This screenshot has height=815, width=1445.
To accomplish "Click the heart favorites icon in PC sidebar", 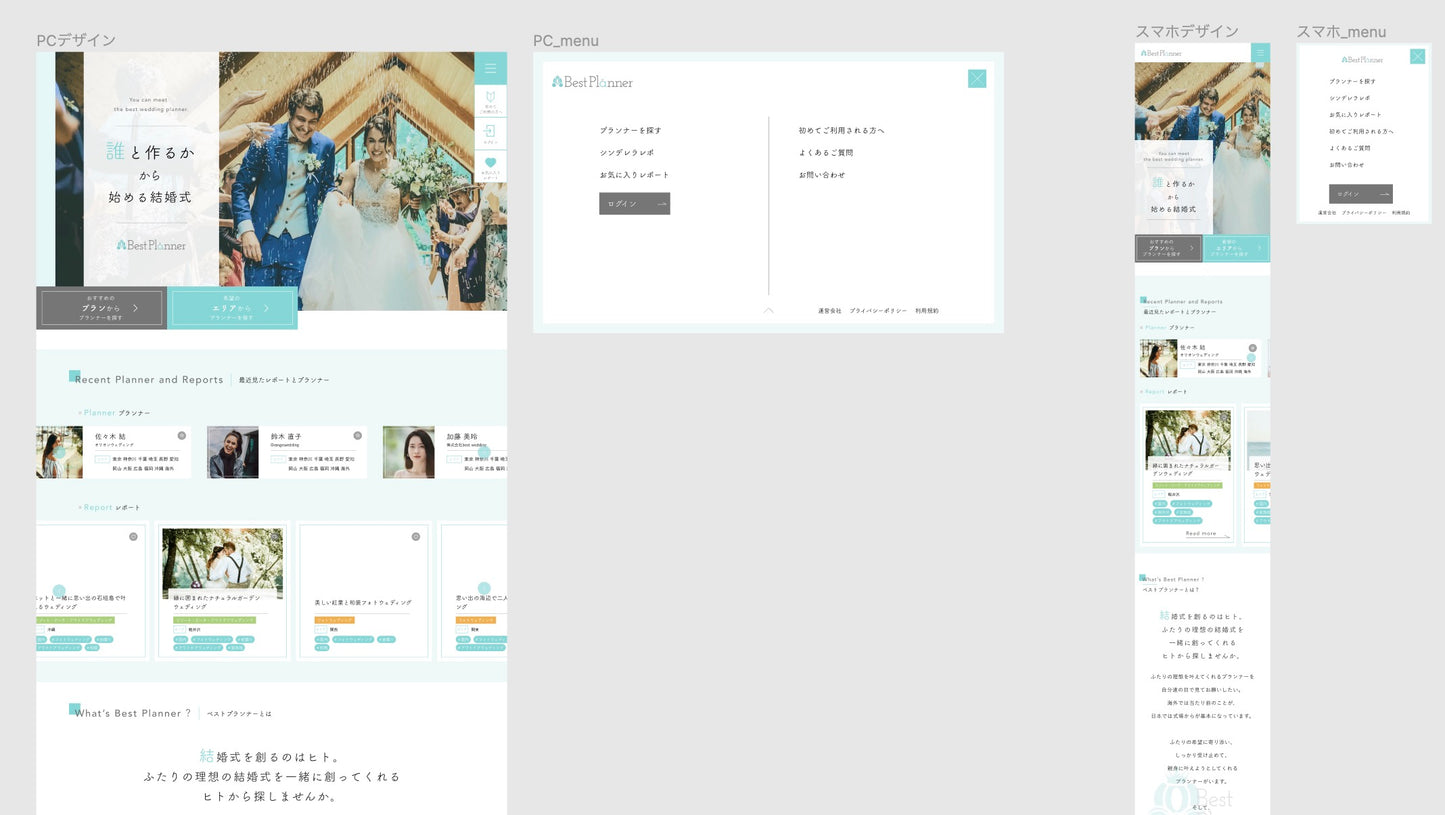I will point(490,164).
